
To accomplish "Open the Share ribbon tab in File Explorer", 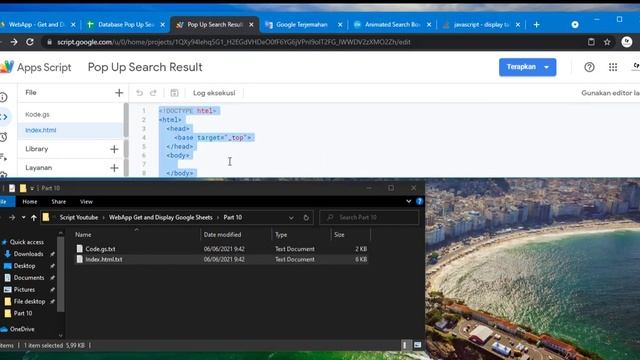I will click(x=58, y=202).
